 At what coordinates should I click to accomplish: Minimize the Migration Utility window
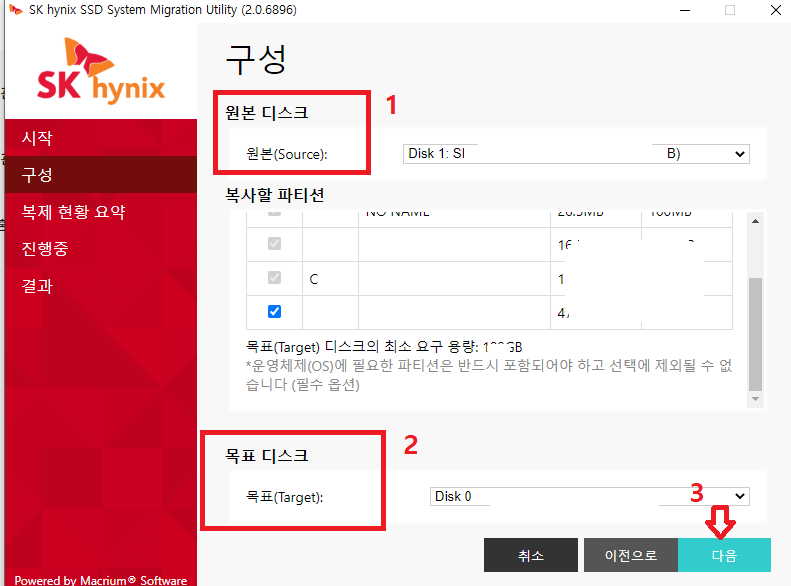tap(685, 10)
